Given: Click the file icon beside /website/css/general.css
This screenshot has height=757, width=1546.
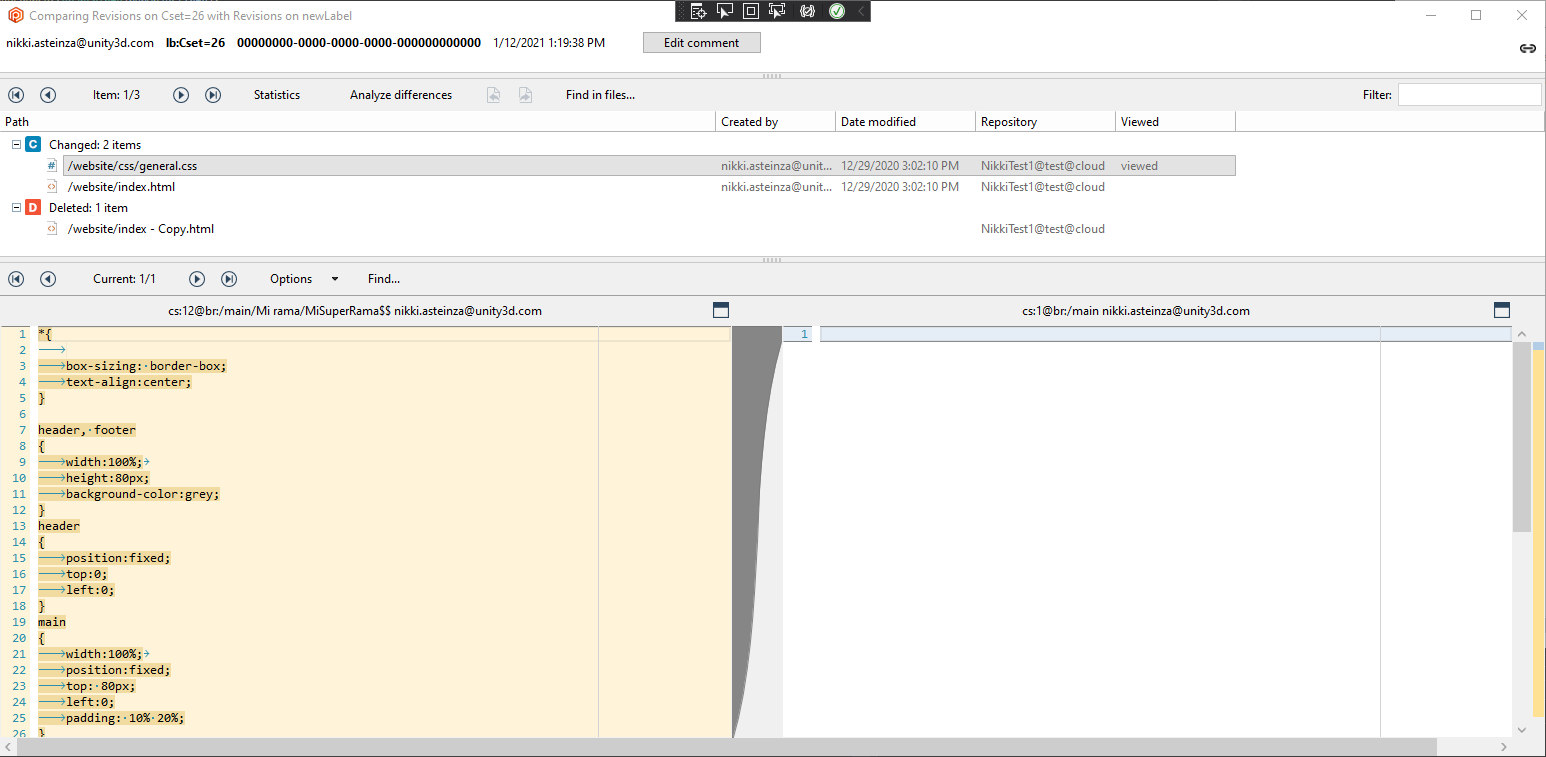Looking at the screenshot, I should pyautogui.click(x=51, y=165).
